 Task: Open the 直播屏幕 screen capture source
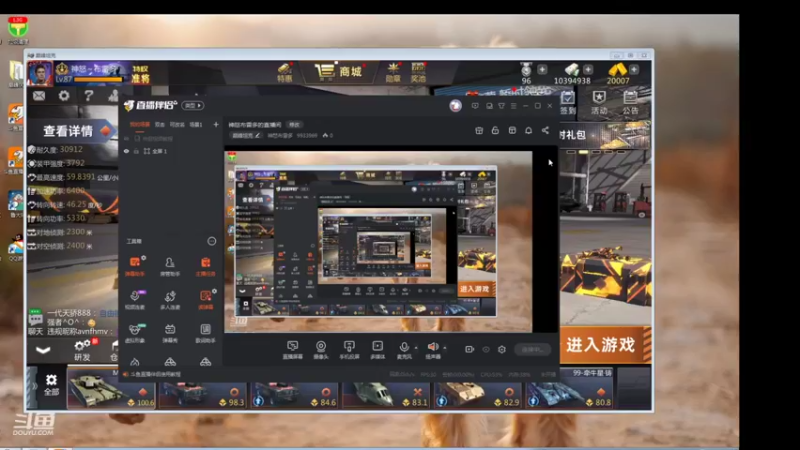click(x=292, y=349)
